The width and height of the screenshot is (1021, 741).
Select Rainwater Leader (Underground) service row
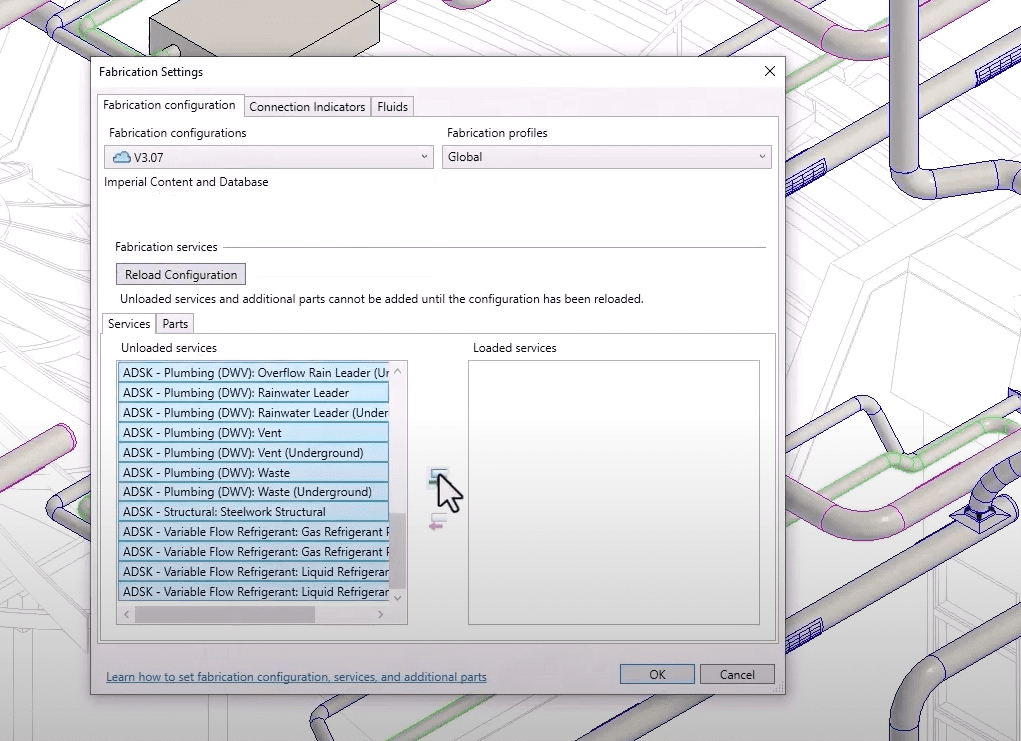pyautogui.click(x=254, y=413)
